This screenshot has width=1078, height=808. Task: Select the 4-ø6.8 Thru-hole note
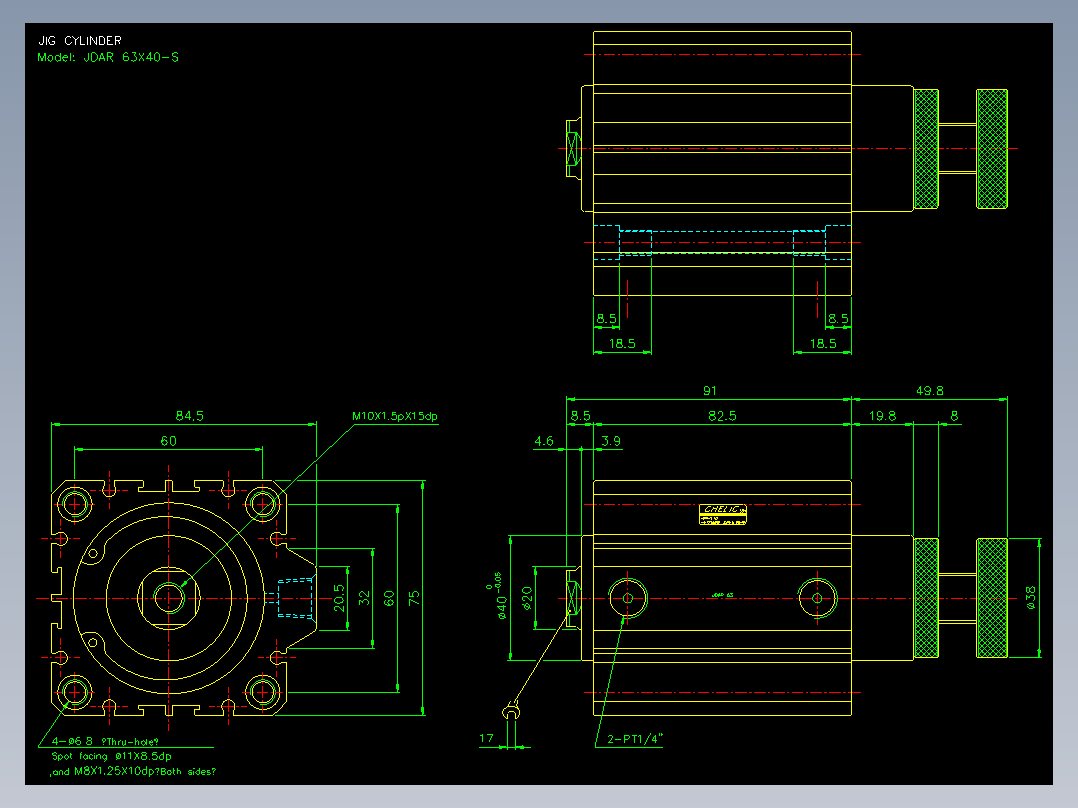tap(105, 741)
